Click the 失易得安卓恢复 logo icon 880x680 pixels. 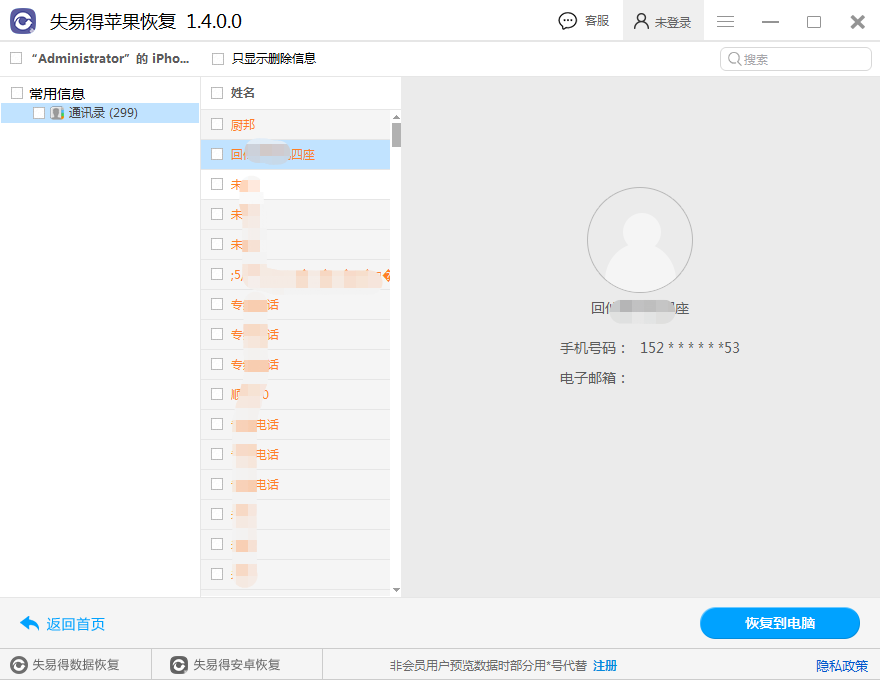(x=179, y=665)
